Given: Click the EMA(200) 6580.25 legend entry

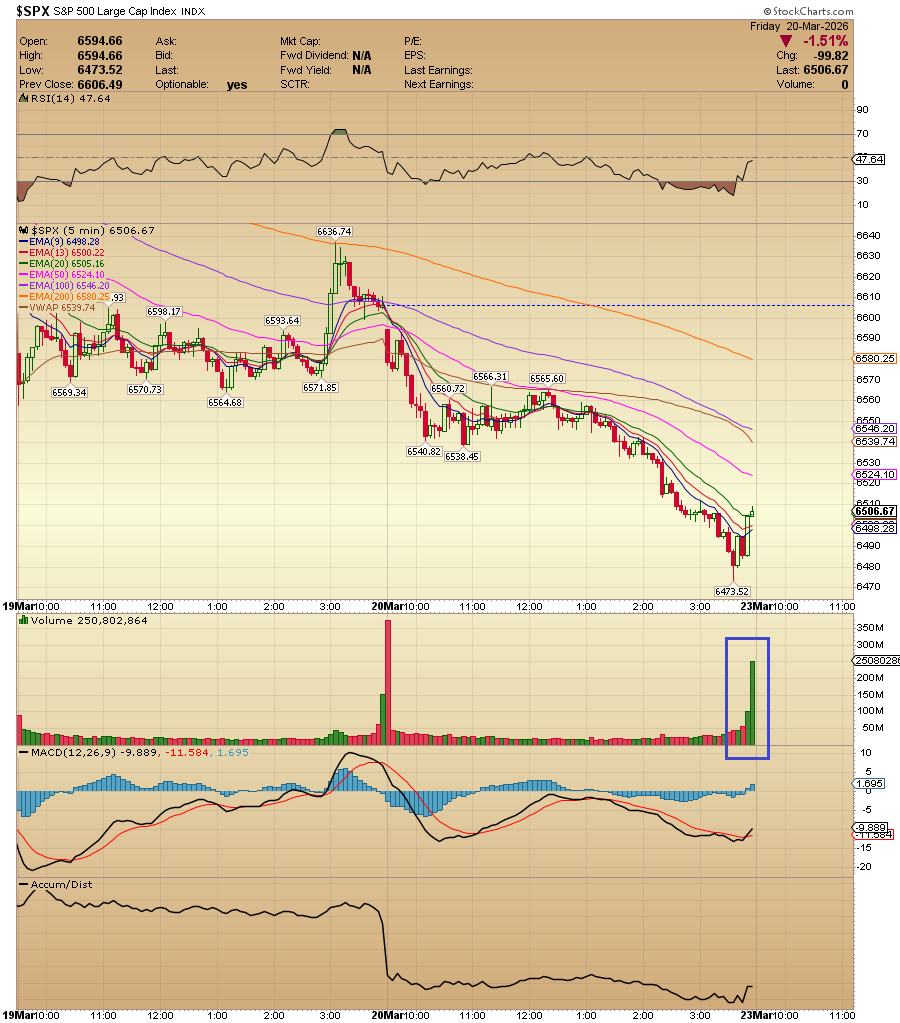Looking at the screenshot, I should click(x=64, y=297).
